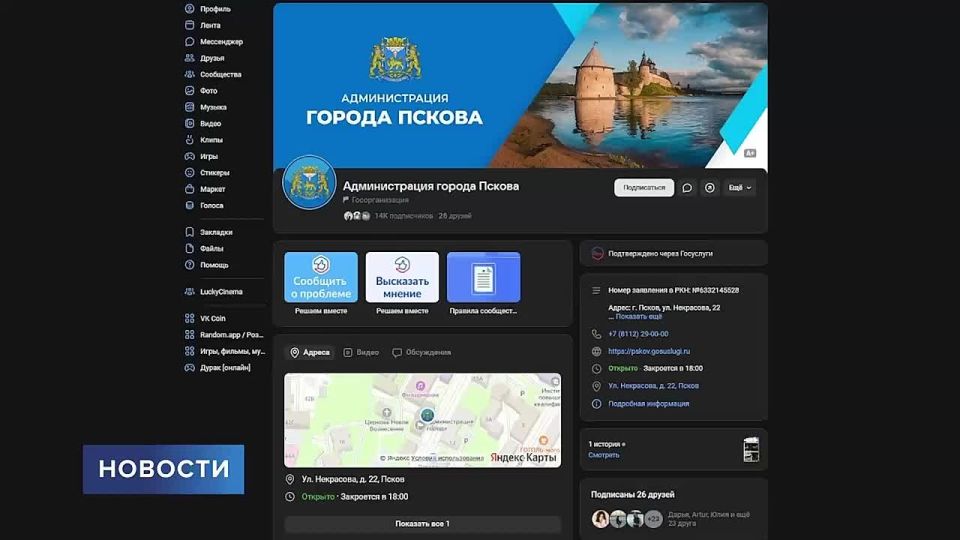Screen dimensions: 960x540
Task: Switch to the Обсуждения tab
Action: tap(421, 353)
